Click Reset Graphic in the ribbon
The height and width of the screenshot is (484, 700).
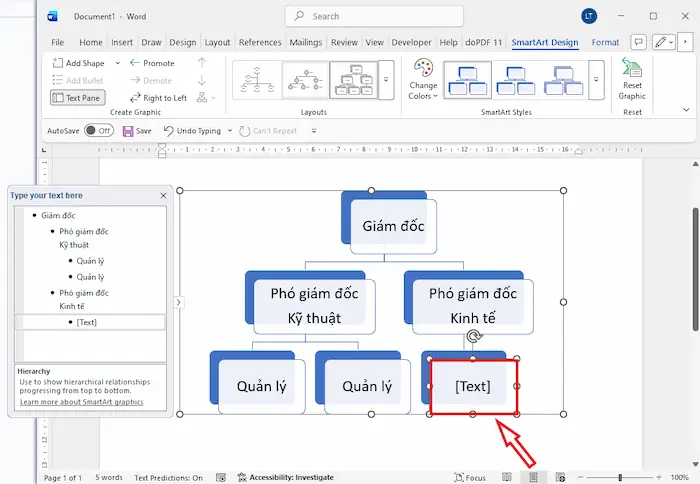(632, 79)
